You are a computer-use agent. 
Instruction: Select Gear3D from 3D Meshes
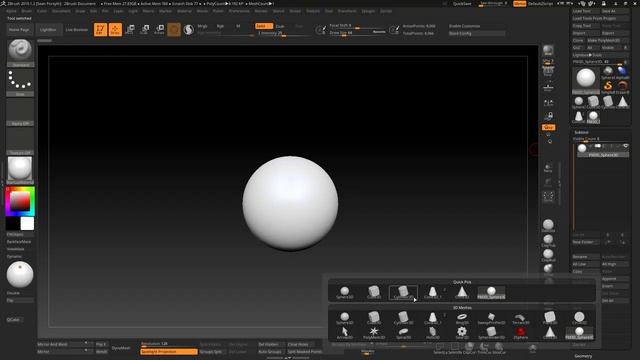(462, 333)
